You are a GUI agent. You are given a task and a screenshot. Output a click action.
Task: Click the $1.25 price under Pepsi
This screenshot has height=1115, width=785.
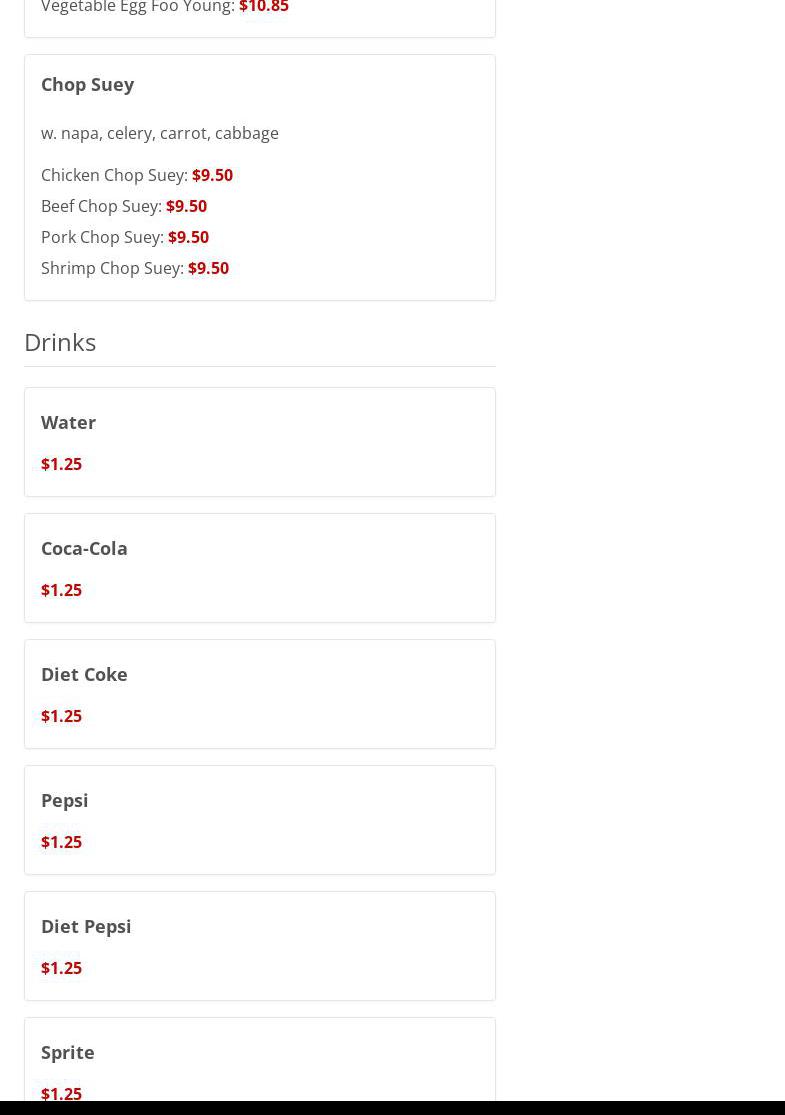click(x=61, y=842)
